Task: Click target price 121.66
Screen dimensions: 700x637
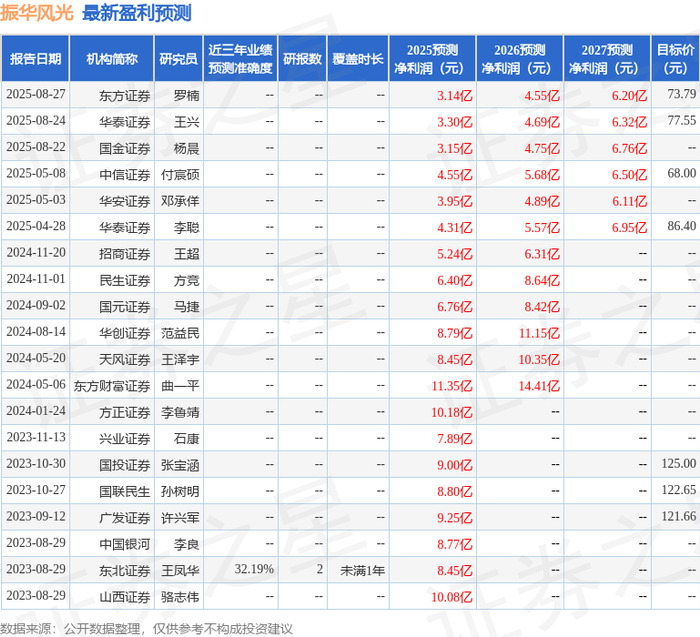Action: [x=679, y=516]
